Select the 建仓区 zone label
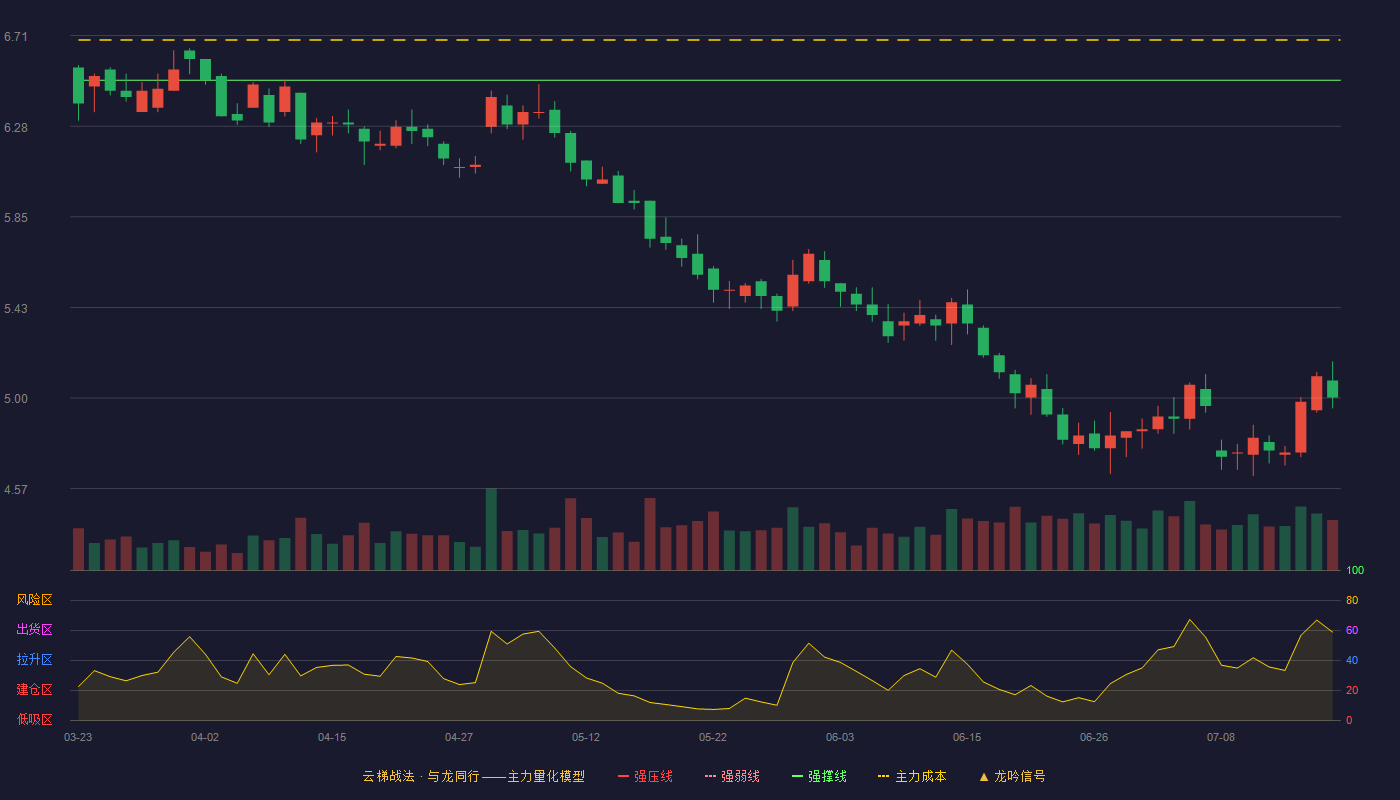Screen dimensions: 1400x800 pyautogui.click(x=34, y=690)
